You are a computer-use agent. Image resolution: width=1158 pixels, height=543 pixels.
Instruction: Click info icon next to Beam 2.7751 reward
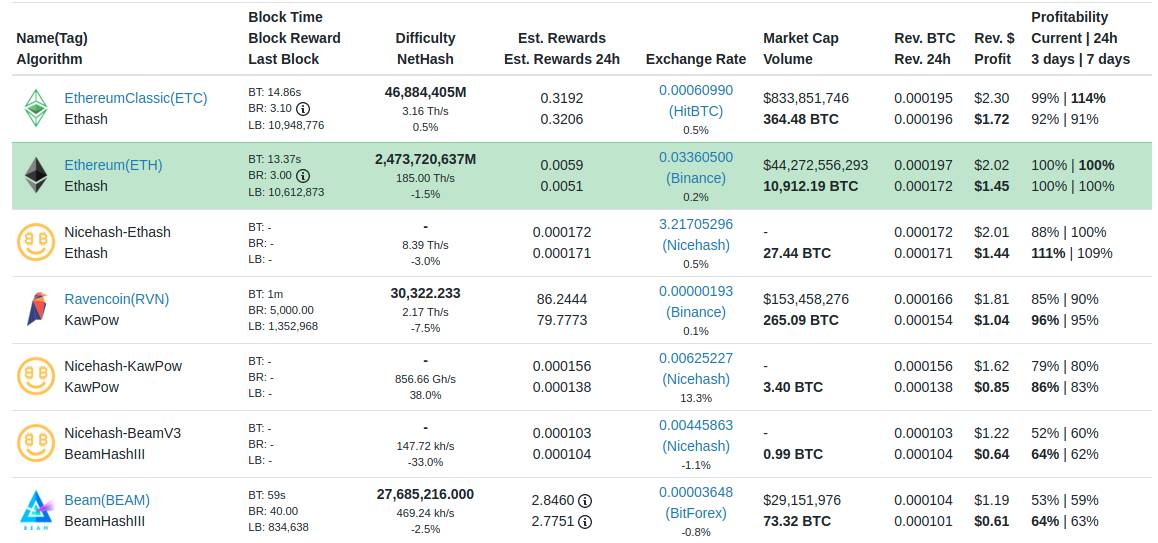585,521
